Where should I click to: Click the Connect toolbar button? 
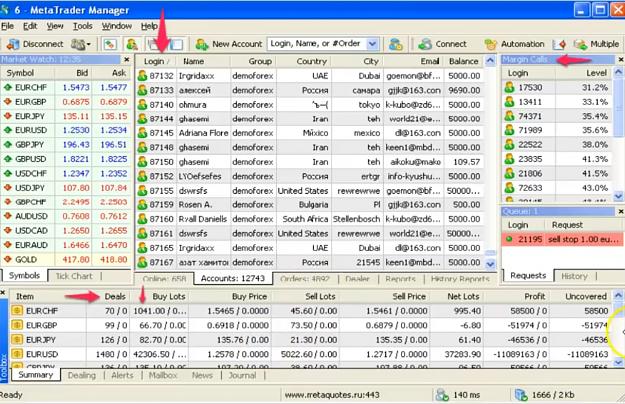(x=442, y=44)
